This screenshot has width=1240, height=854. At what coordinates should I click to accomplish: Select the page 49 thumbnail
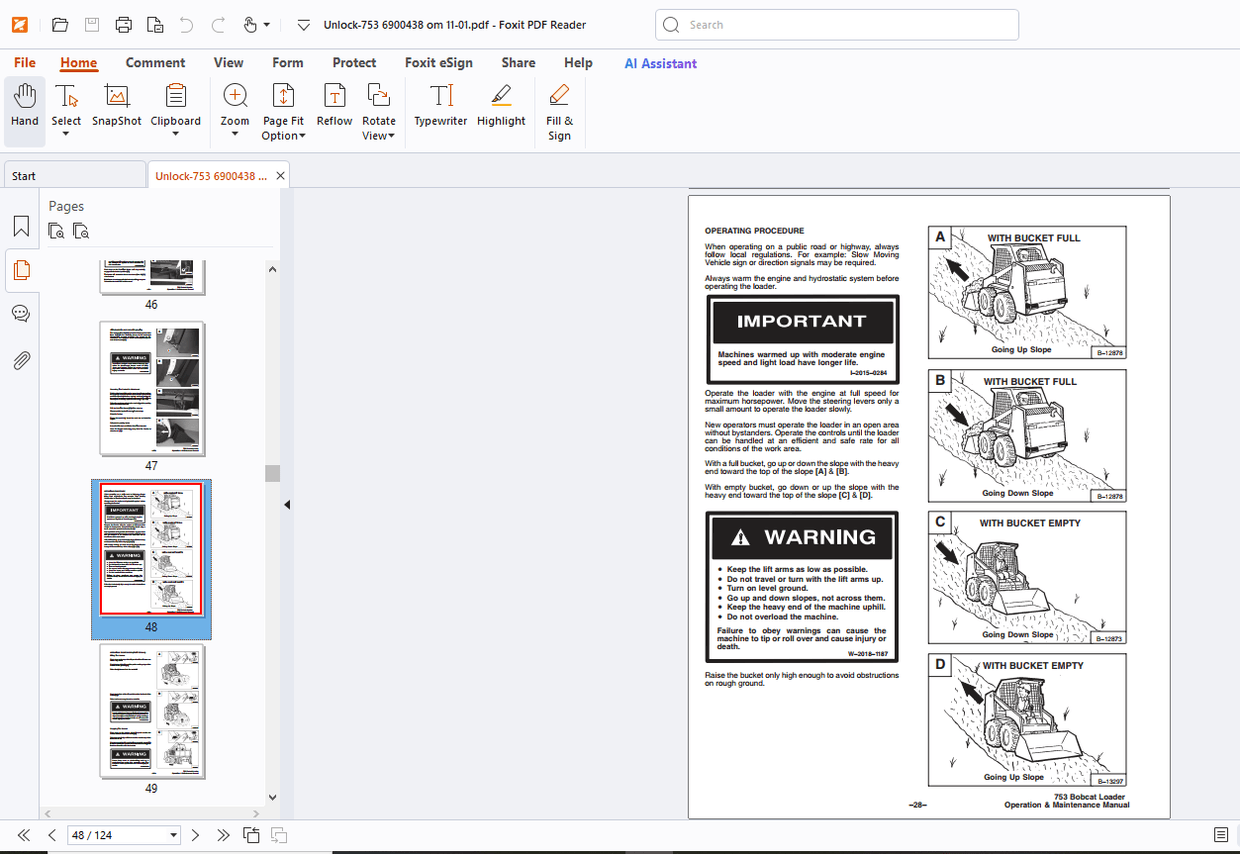151,711
